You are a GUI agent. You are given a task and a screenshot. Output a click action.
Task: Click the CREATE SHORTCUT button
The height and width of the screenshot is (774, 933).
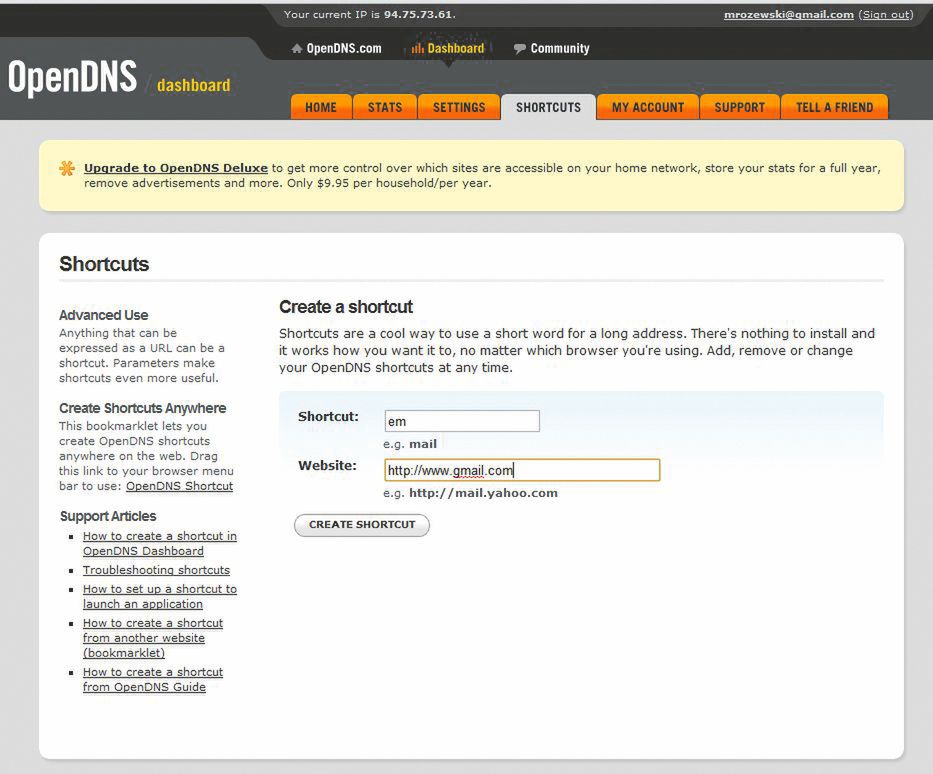click(x=362, y=525)
